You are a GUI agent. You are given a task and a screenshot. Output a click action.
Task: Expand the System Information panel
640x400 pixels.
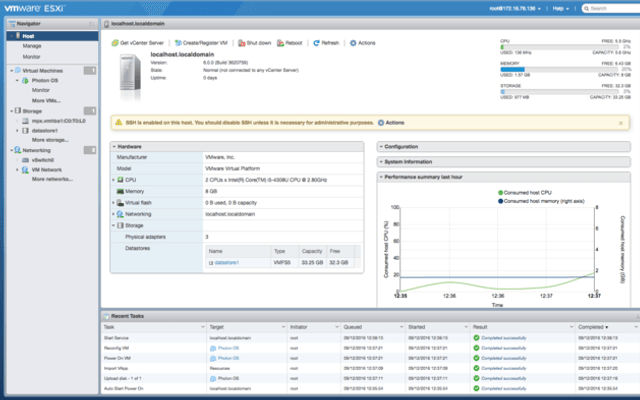click(381, 162)
